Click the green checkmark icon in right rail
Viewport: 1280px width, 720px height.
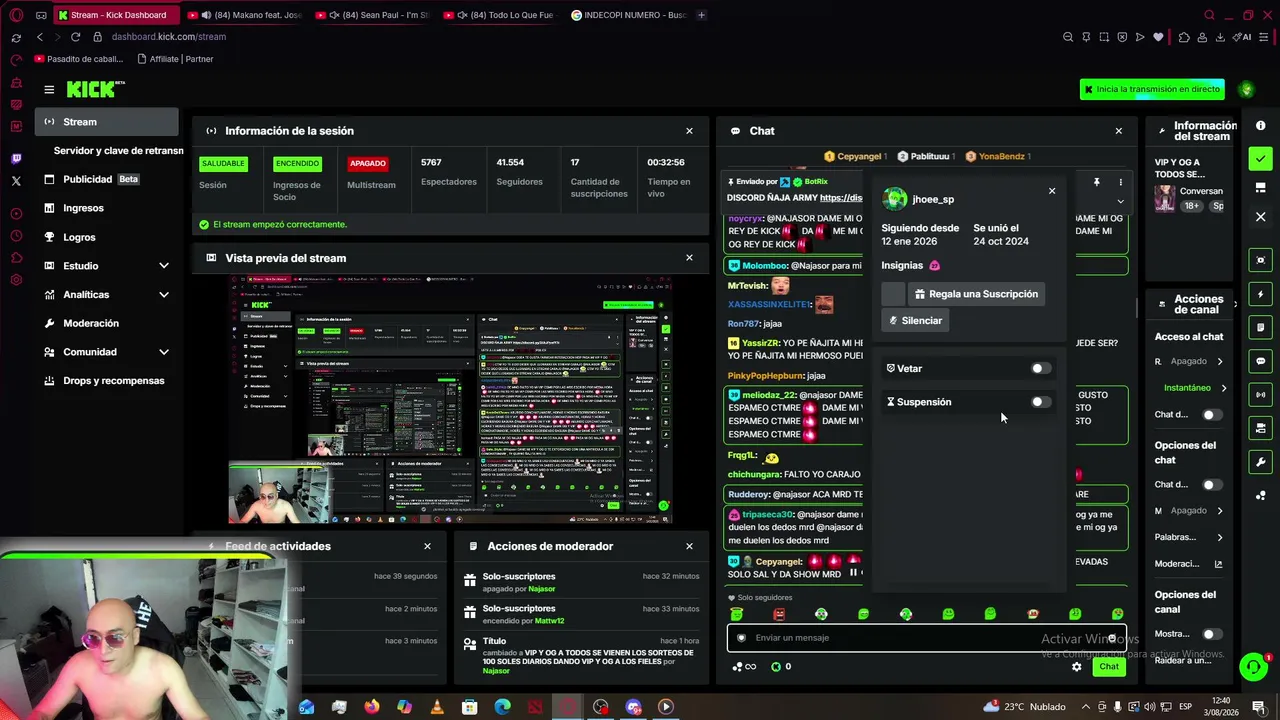pos(1260,159)
